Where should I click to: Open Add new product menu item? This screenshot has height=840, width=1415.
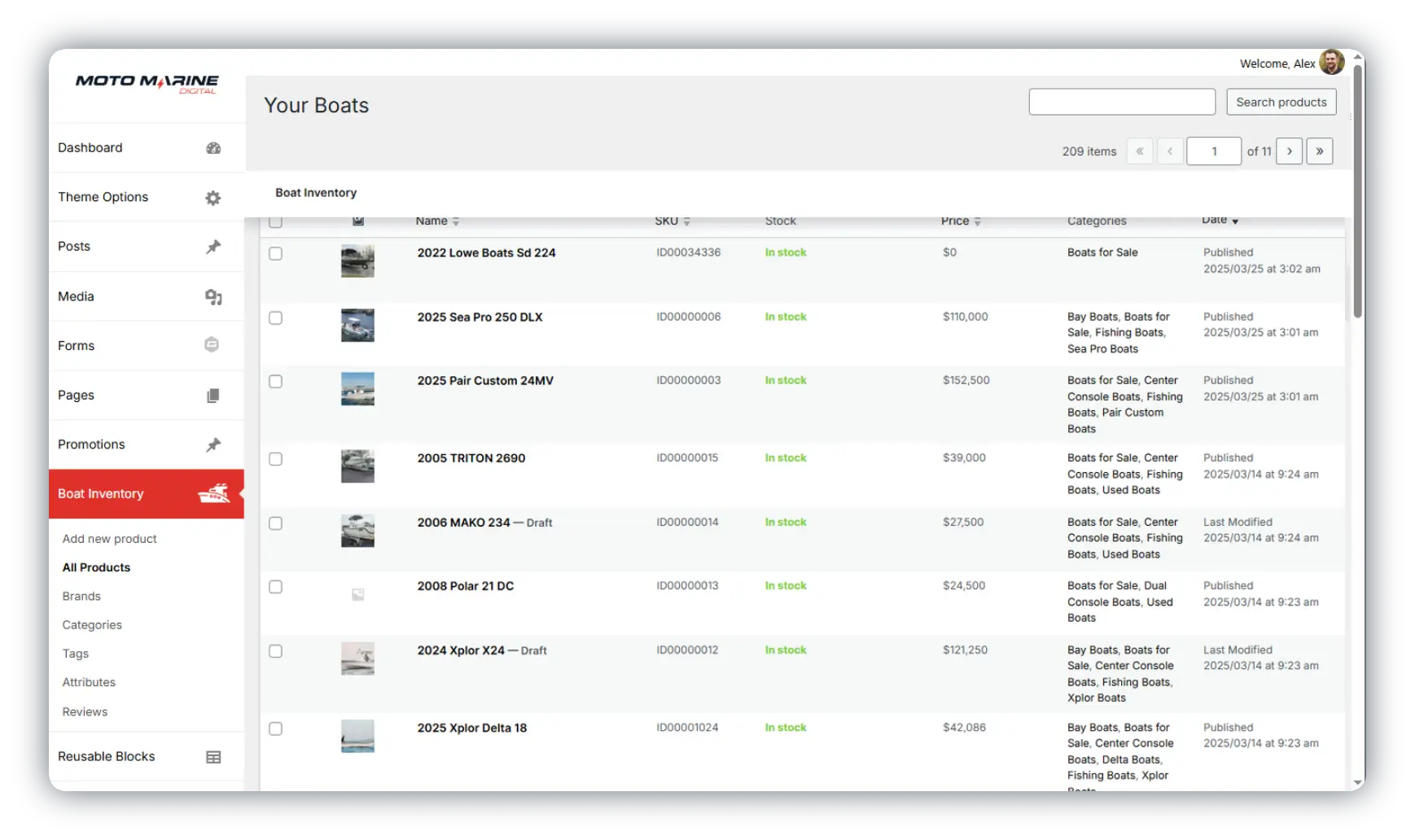109,539
